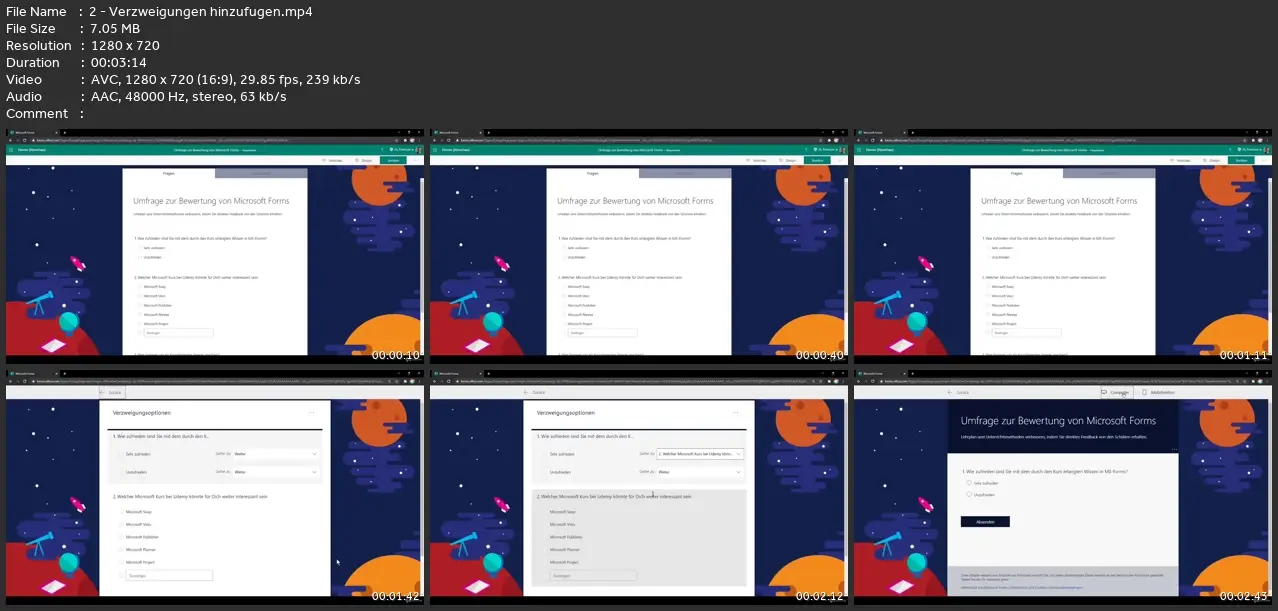This screenshot has height=611, width=1278.
Task: Click Absenden button in 00:02:43 frame
Action: (985, 521)
